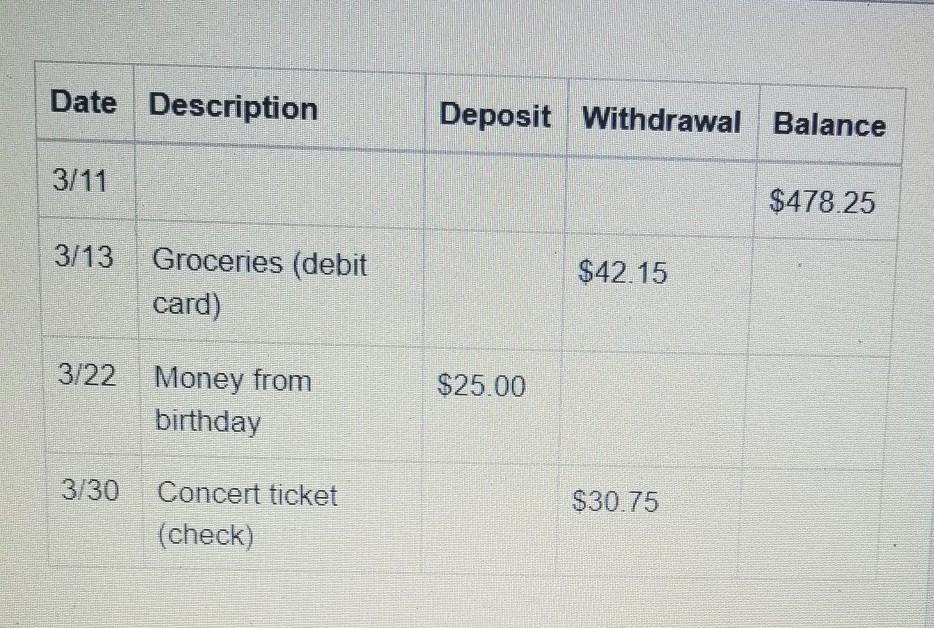Click the Balance column header
This screenshot has height=628, width=934.
coord(829,125)
